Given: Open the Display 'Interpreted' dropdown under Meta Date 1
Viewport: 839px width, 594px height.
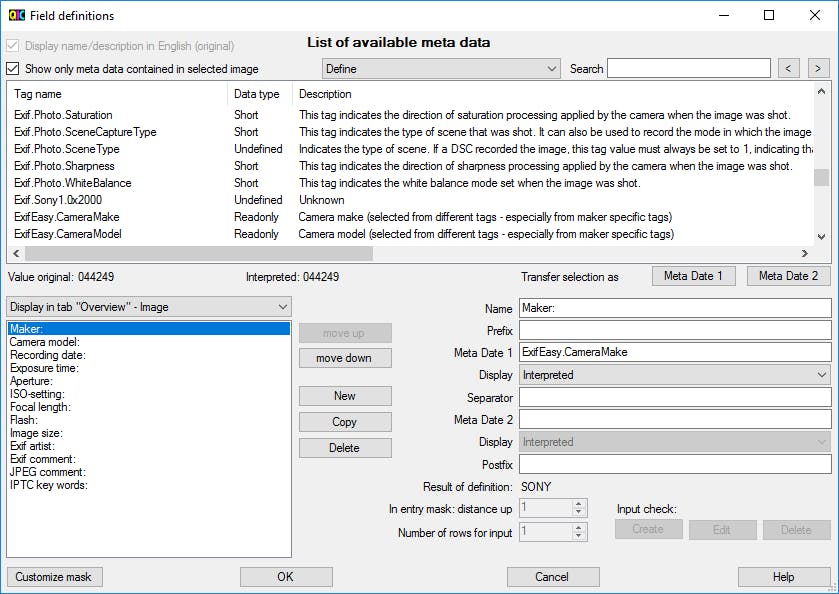Looking at the screenshot, I should point(675,375).
